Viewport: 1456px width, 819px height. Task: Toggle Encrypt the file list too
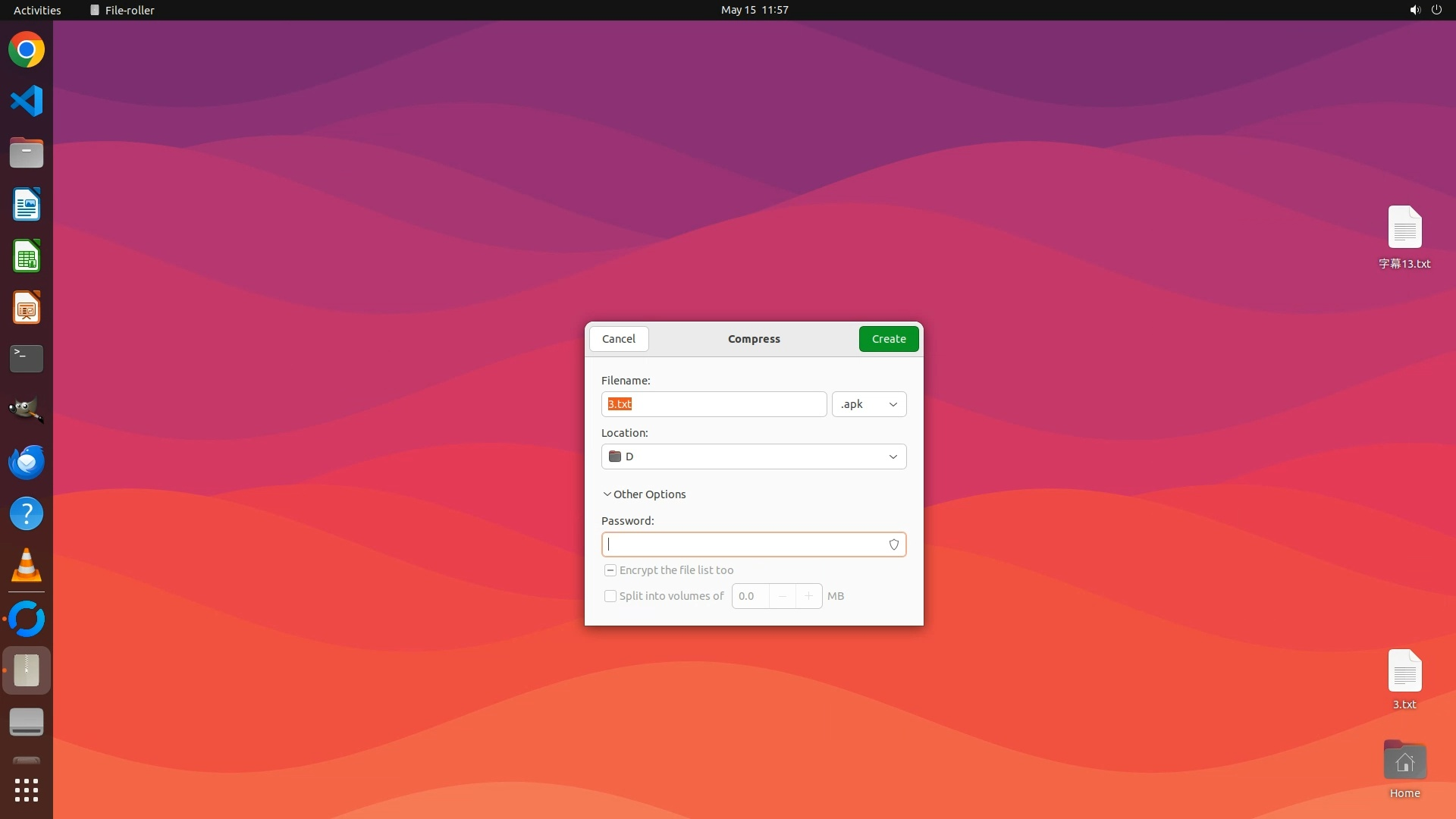[610, 570]
